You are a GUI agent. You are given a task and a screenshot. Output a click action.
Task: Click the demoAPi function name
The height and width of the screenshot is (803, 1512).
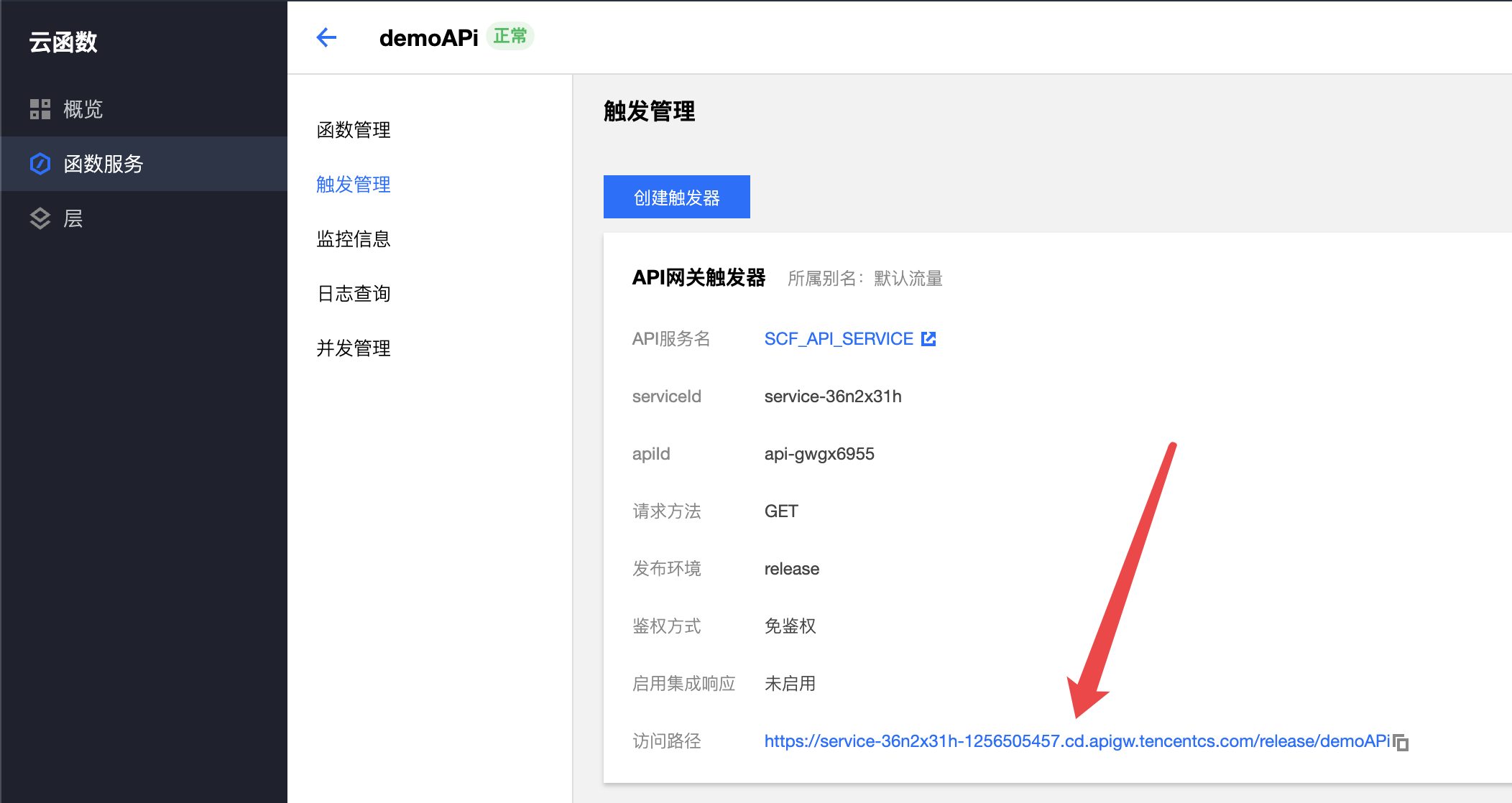coord(428,38)
